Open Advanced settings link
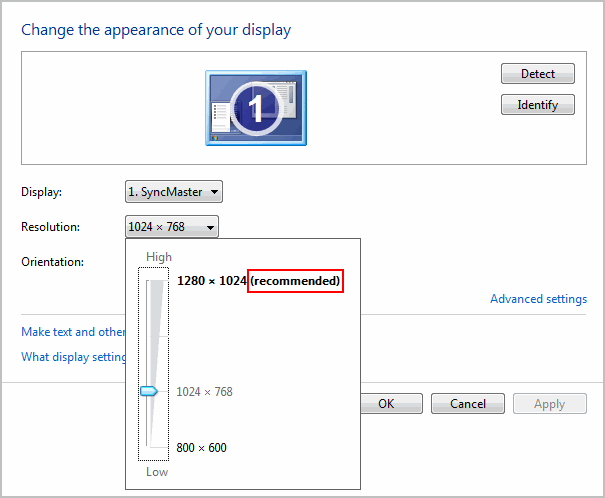 click(x=539, y=299)
